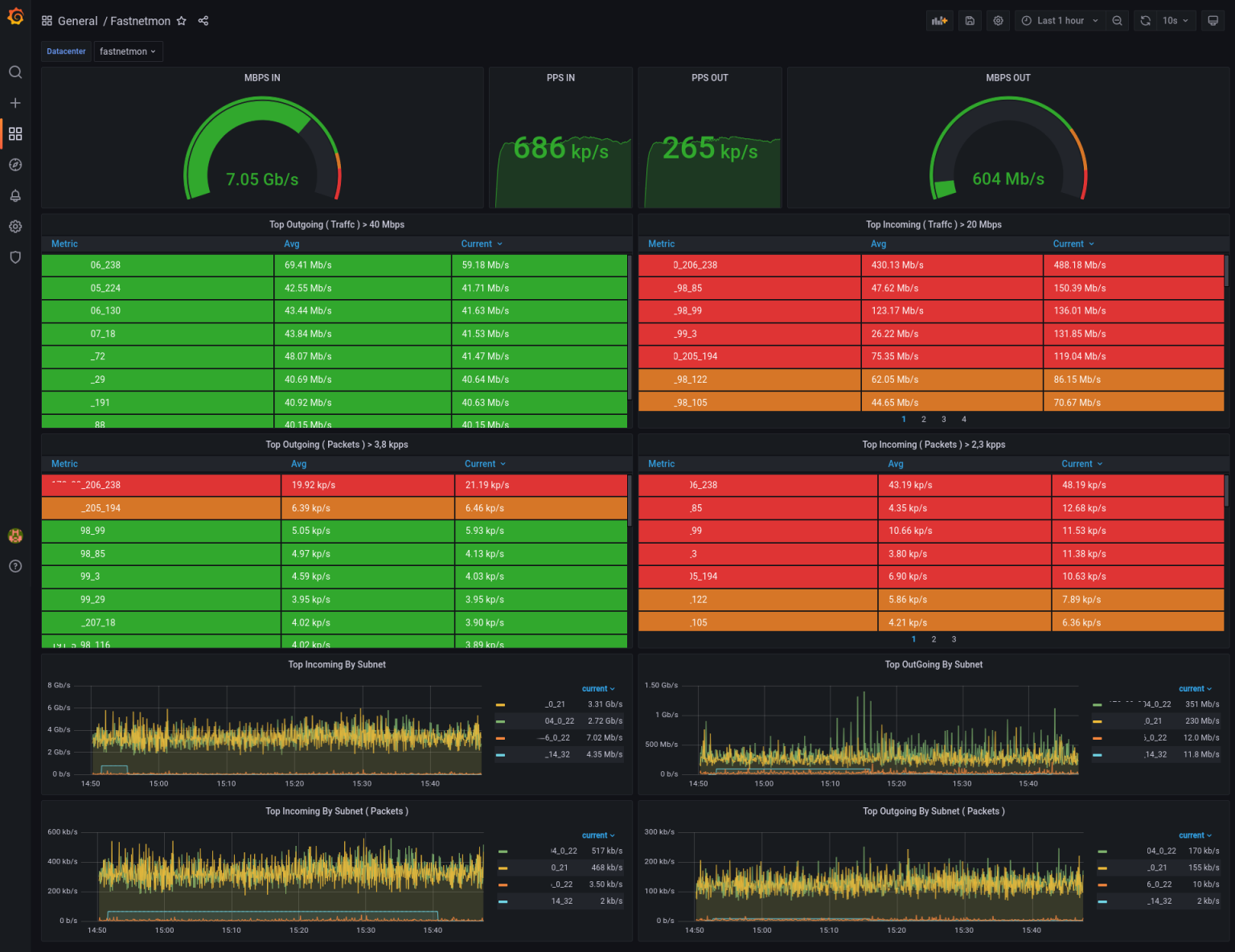Open dashboard settings gear icon
Screen dimensions: 1235x952
[x=998, y=20]
